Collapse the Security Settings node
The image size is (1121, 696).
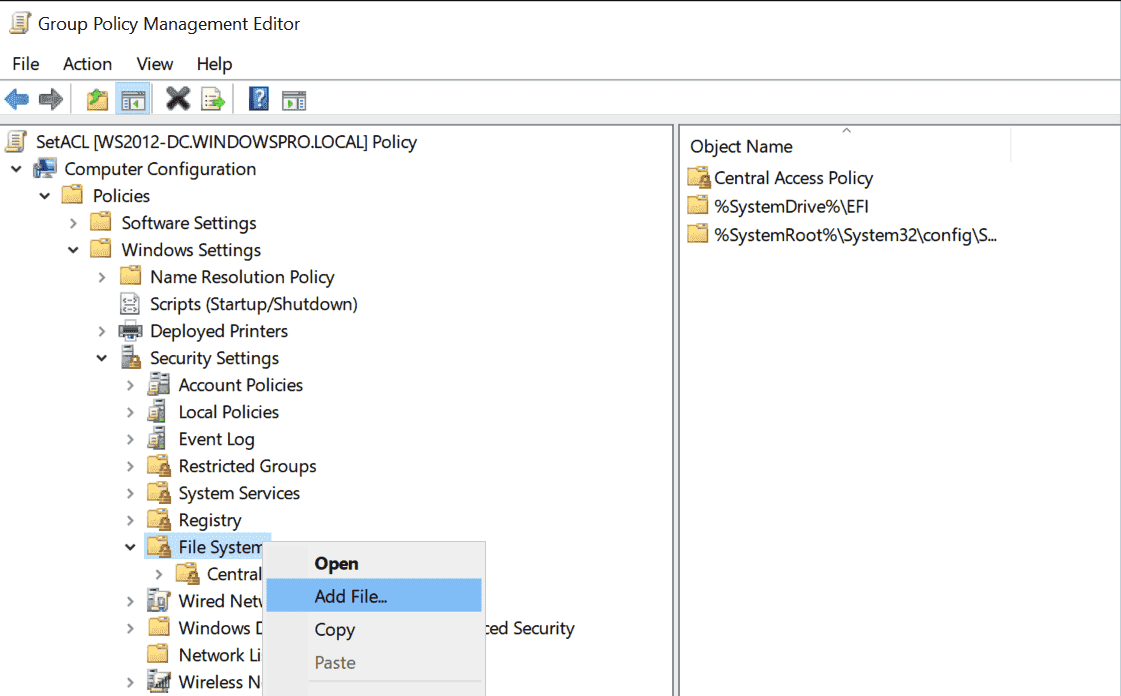102,358
